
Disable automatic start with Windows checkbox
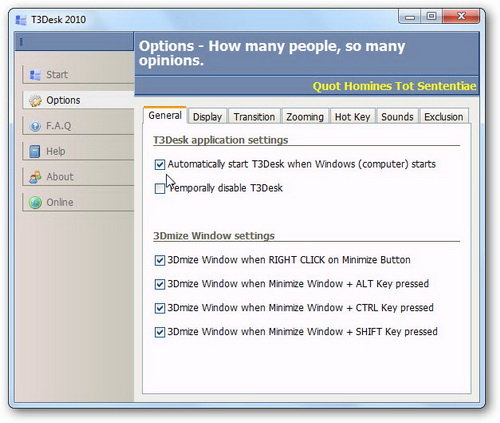point(160,164)
